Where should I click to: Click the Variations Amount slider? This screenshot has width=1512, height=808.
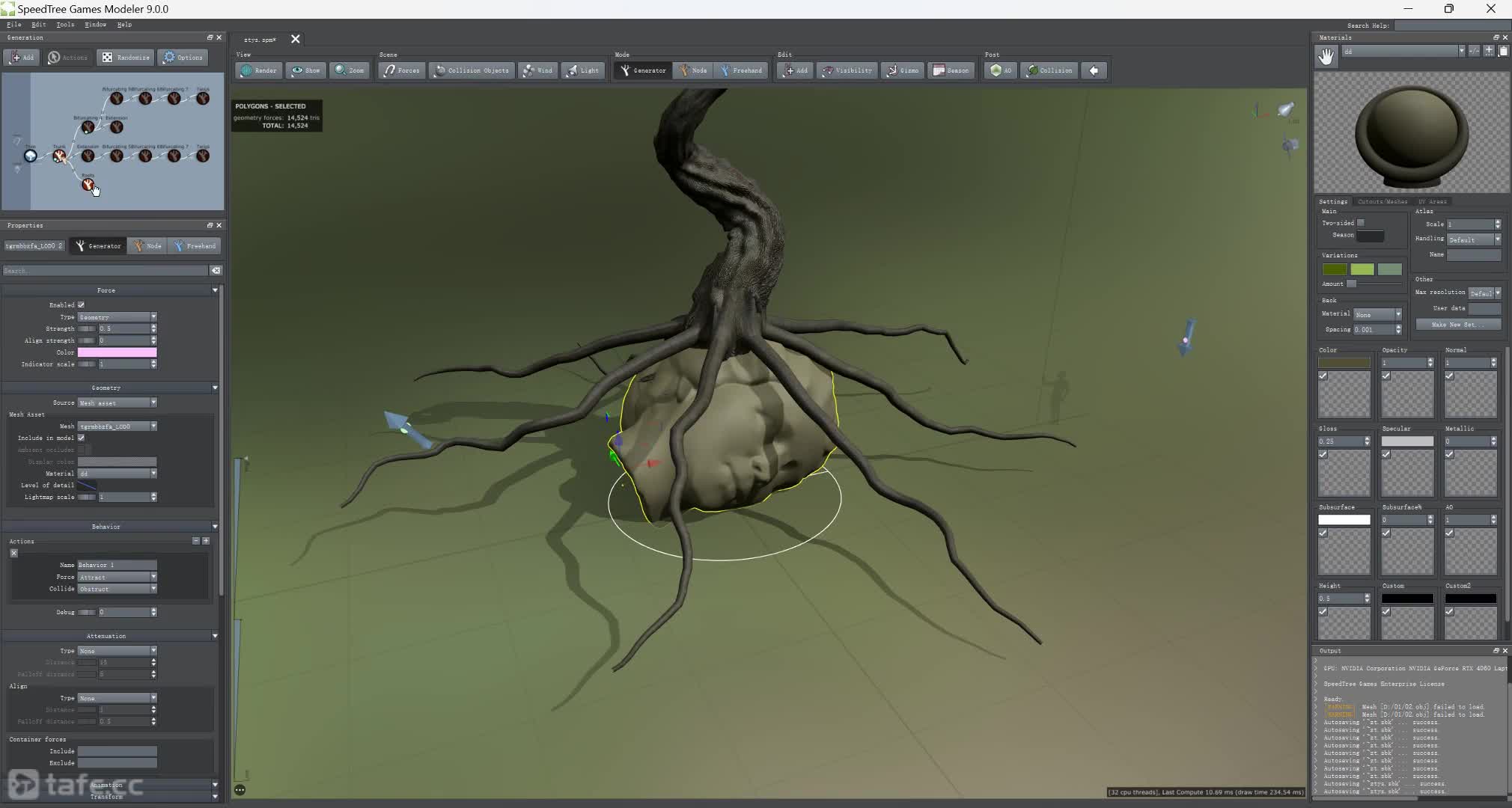[1375, 284]
